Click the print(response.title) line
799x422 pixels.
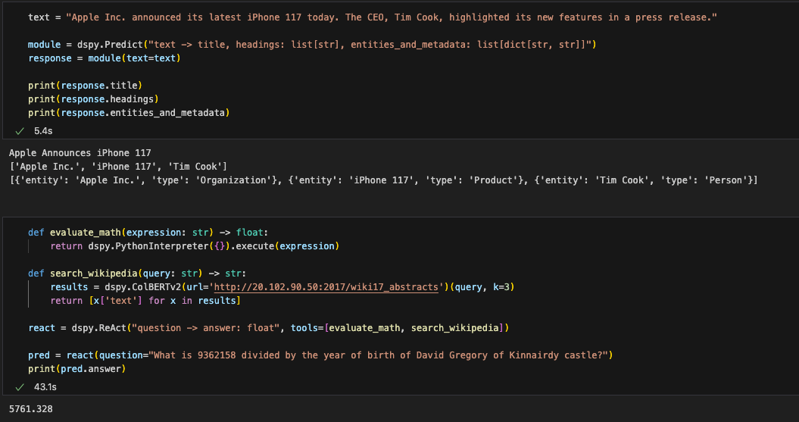click(x=85, y=86)
